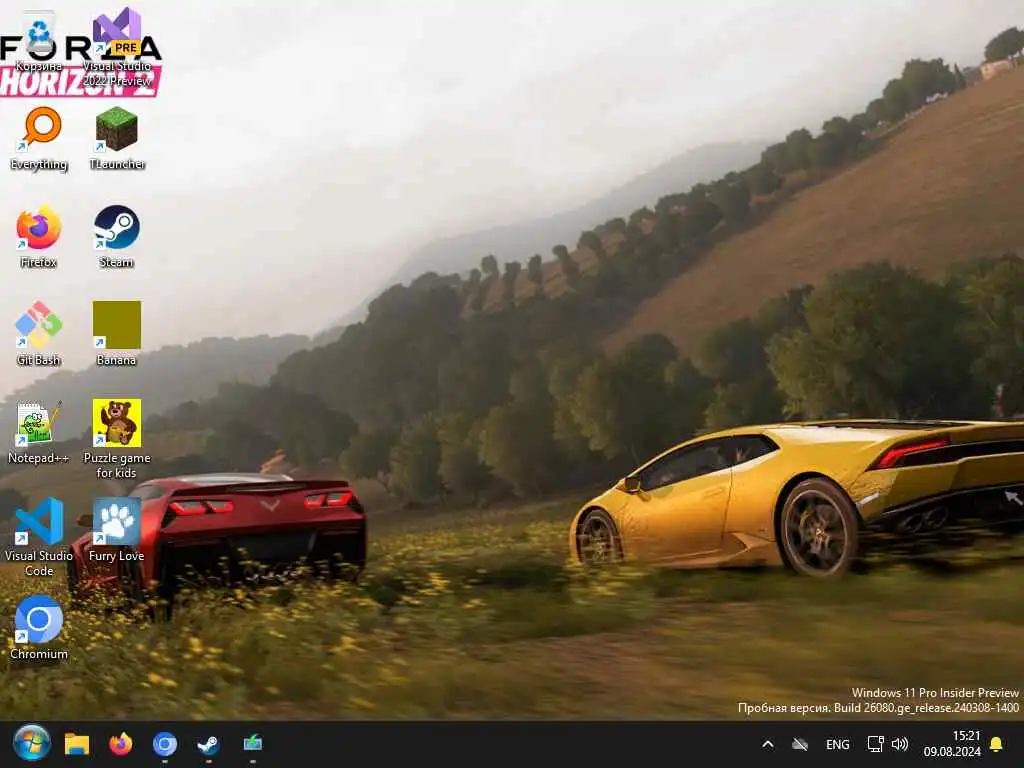This screenshot has height=768, width=1024.
Task: Show hidden system tray icons
Action: (x=768, y=744)
